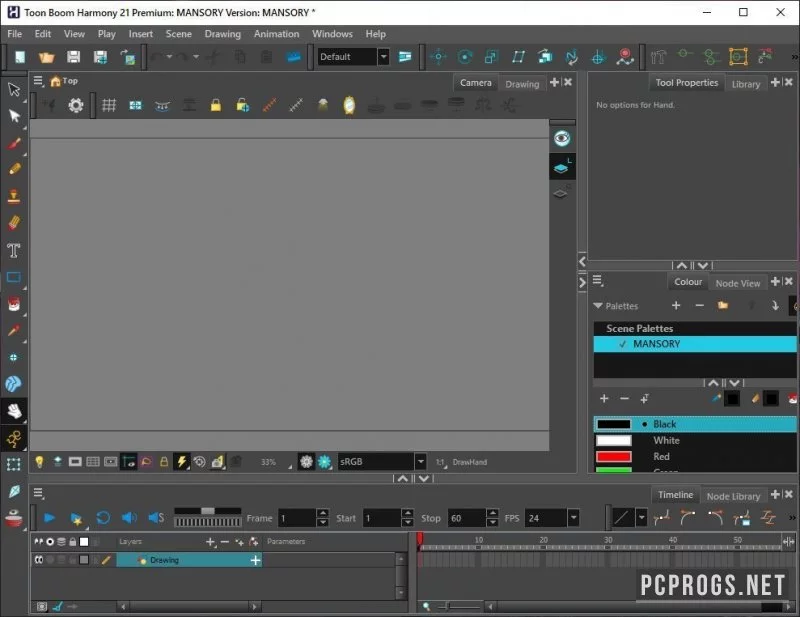Open the Windows menu
The image size is (800, 617).
(x=332, y=34)
